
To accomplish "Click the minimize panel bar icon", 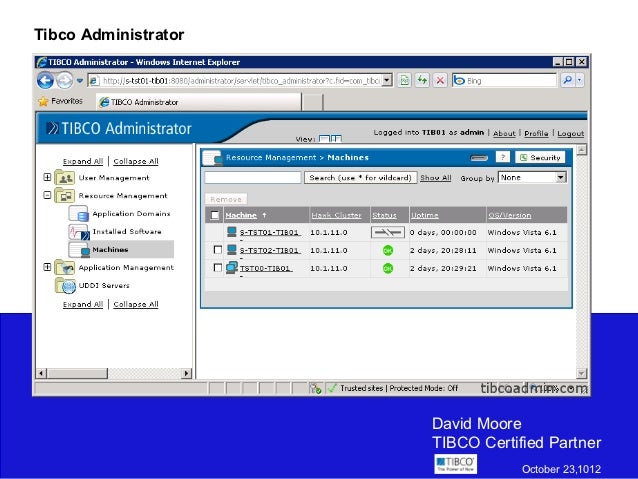I will (x=478, y=158).
